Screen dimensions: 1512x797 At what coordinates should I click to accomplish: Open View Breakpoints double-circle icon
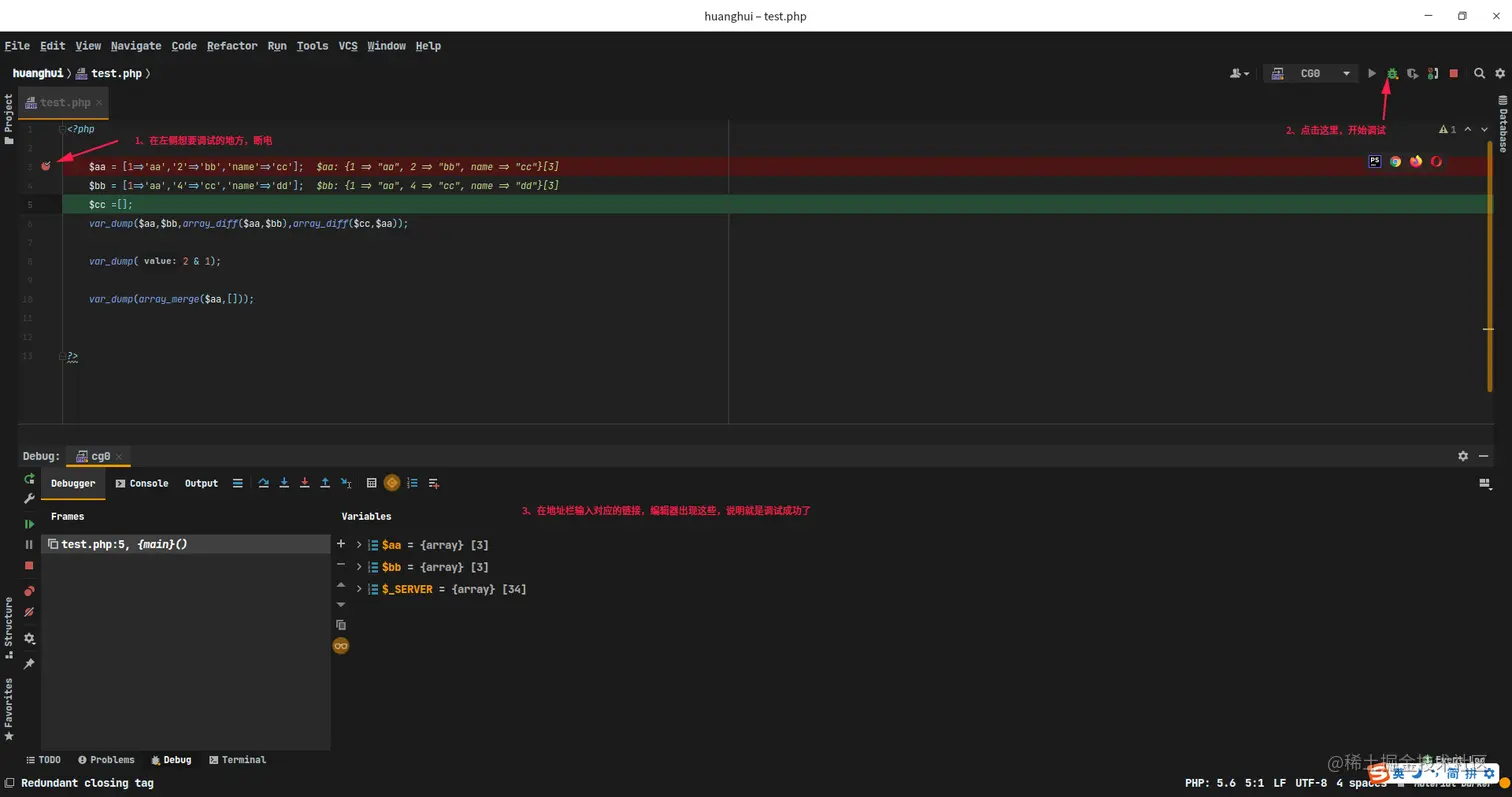[x=29, y=591]
